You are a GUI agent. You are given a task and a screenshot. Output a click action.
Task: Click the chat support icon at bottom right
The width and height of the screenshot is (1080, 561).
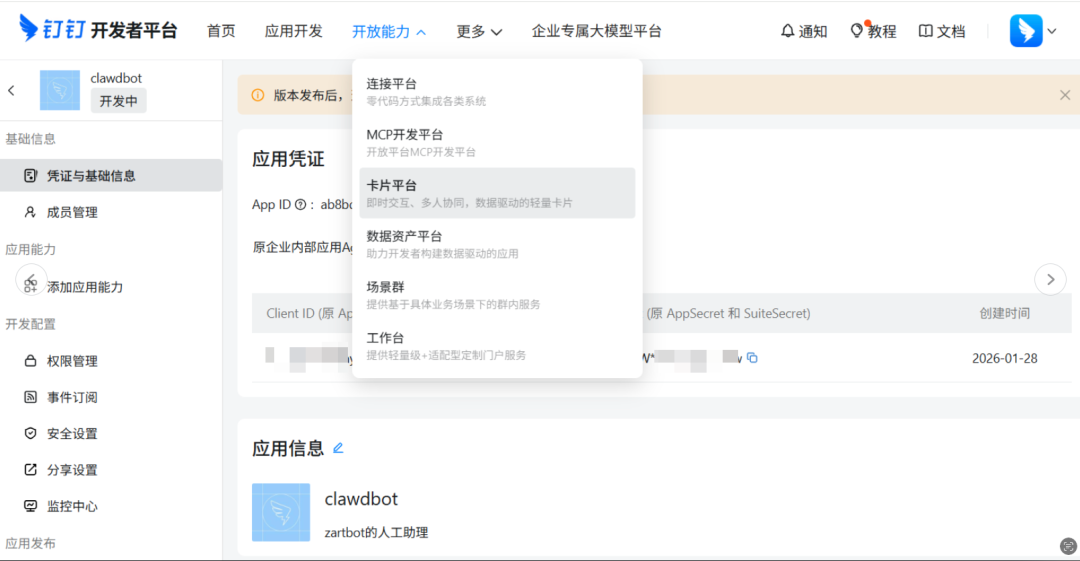tap(1068, 547)
